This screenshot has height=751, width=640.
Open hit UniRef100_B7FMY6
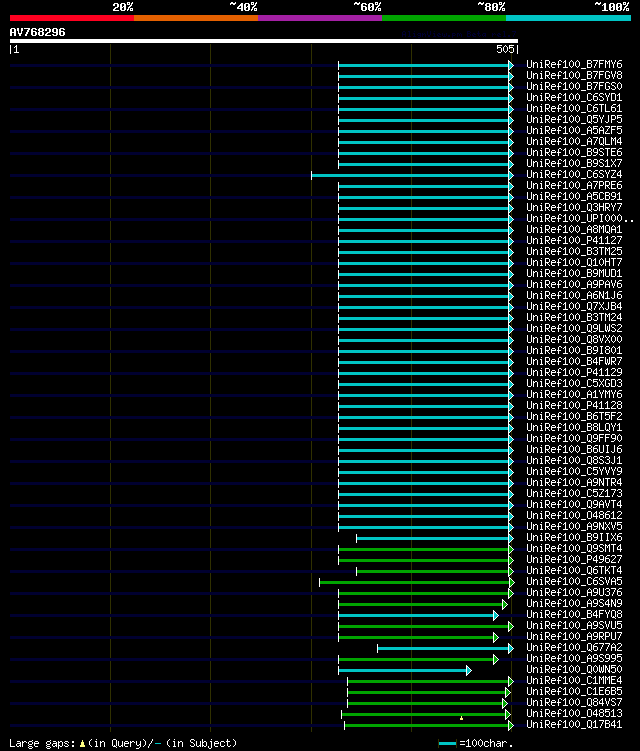click(x=574, y=64)
